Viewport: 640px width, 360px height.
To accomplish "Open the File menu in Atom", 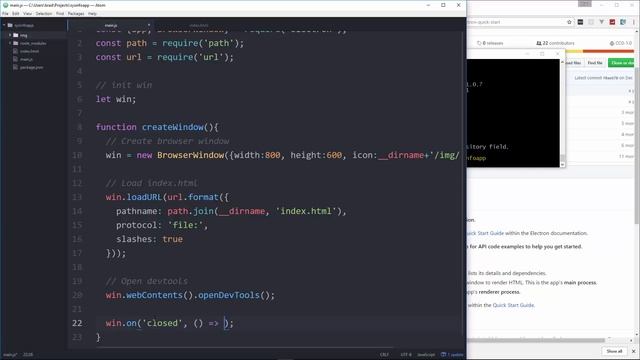I will point(5,13).
